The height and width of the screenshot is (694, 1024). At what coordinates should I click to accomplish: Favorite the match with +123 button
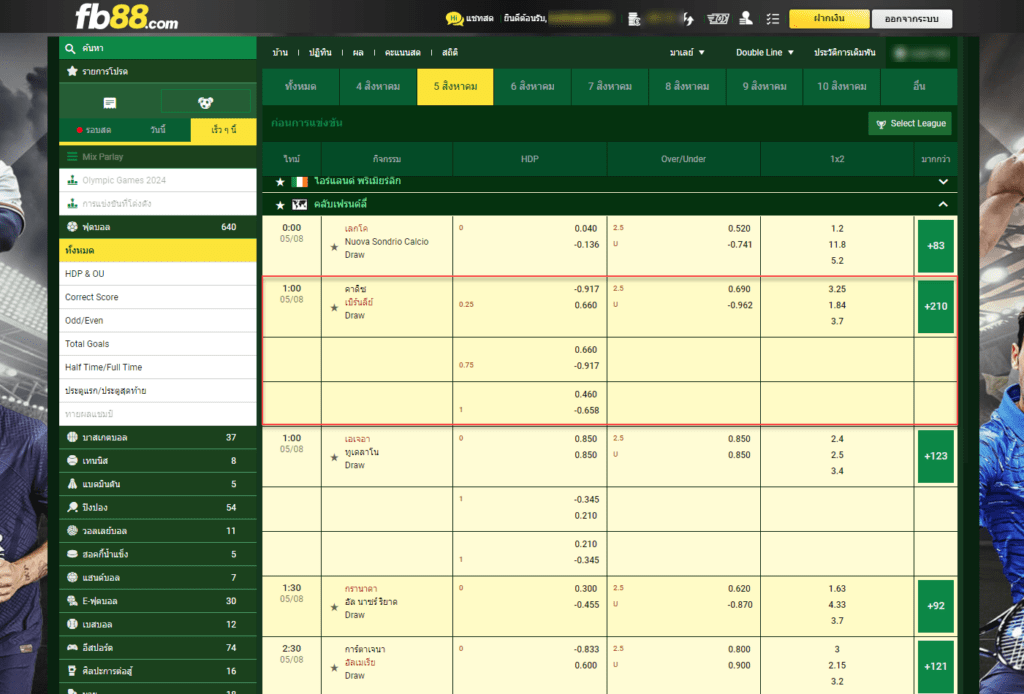[334, 458]
